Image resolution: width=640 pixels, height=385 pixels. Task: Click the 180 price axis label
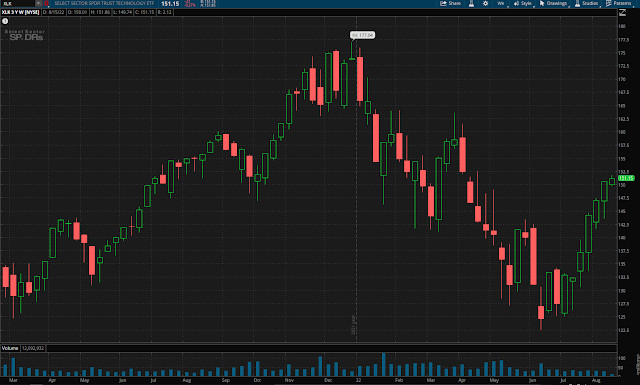click(622, 27)
